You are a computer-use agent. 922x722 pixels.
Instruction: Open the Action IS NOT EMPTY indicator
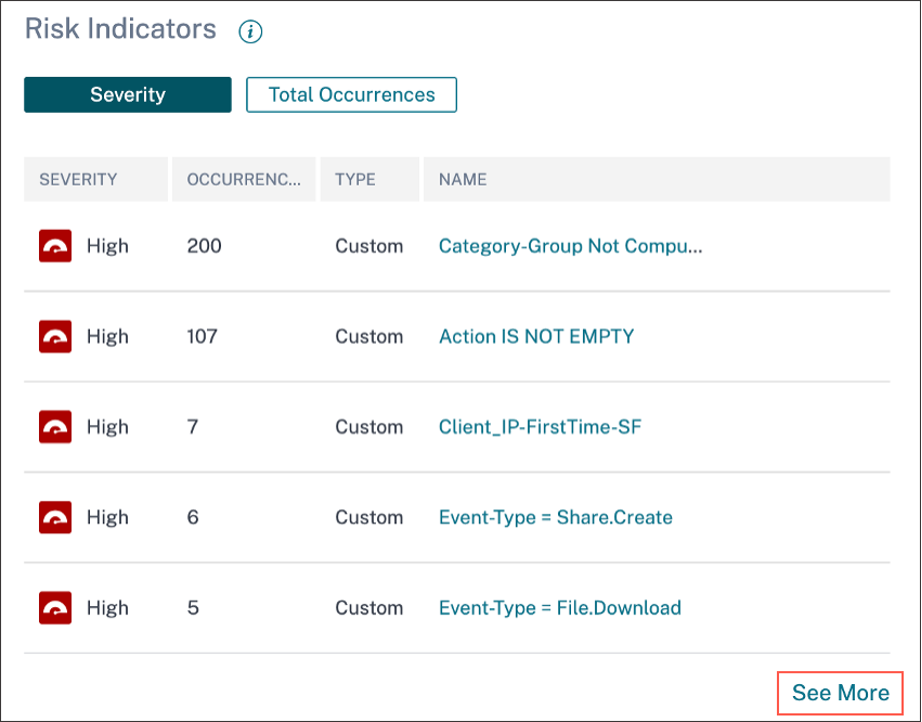pyautogui.click(x=536, y=337)
